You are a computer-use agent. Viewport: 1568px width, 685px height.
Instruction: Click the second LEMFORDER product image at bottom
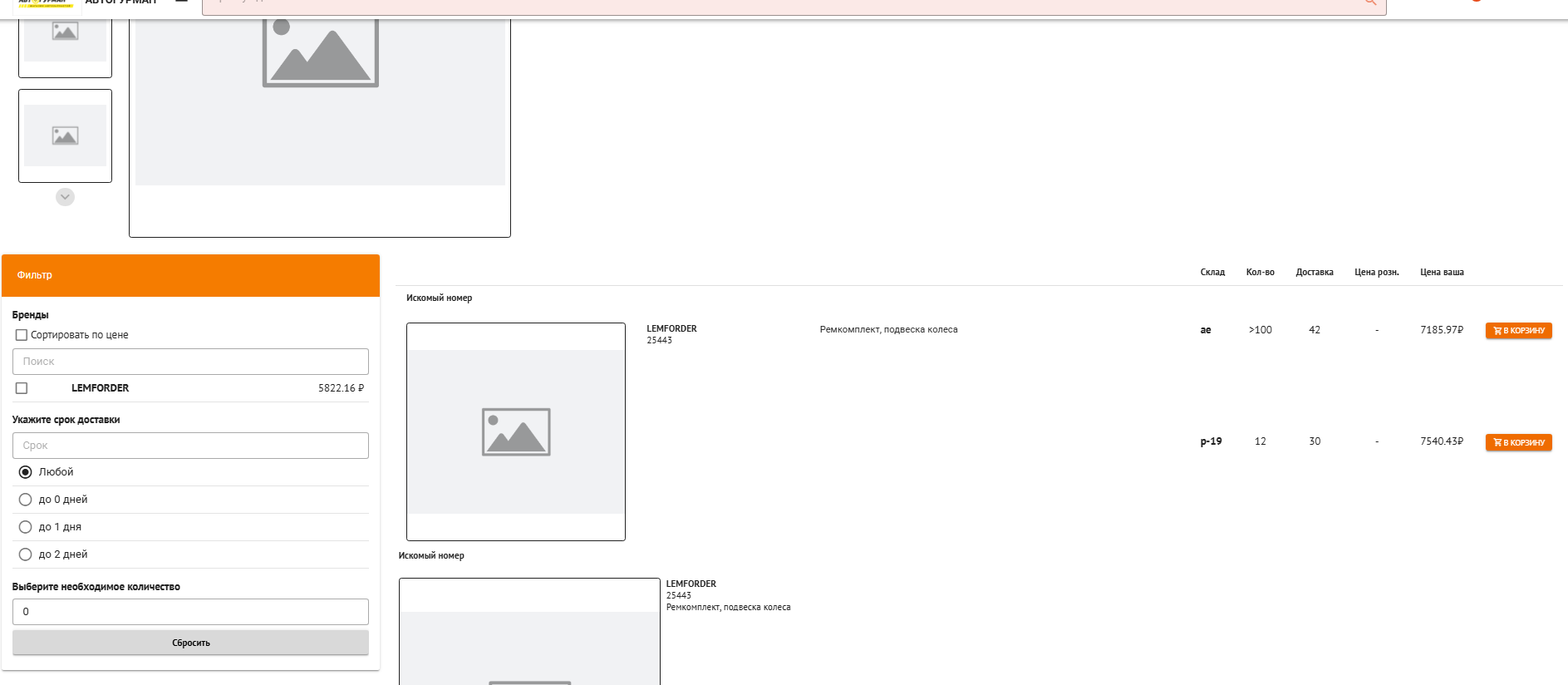point(529,640)
